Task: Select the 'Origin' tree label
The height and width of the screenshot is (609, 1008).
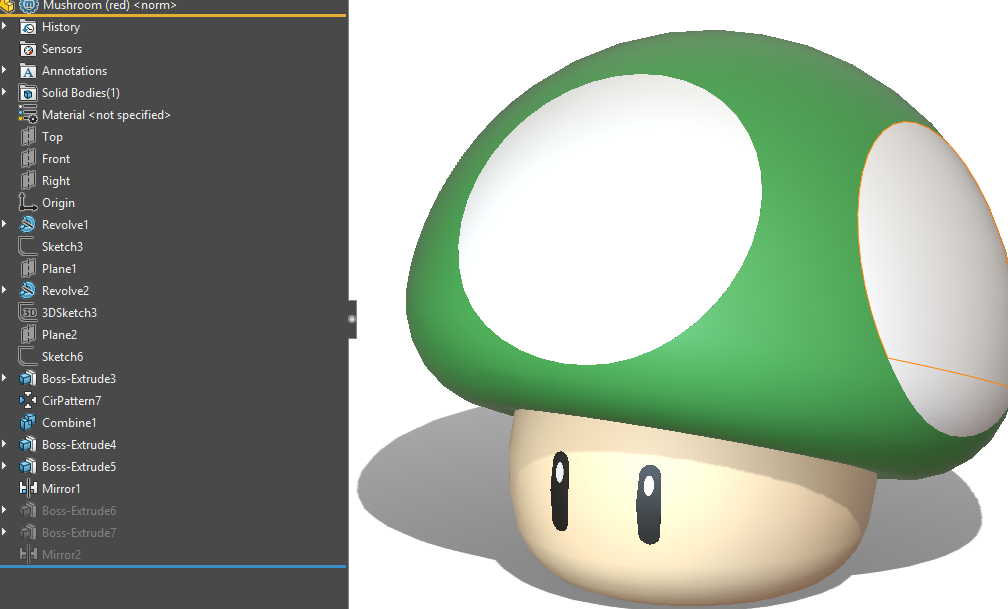Action: coord(58,203)
